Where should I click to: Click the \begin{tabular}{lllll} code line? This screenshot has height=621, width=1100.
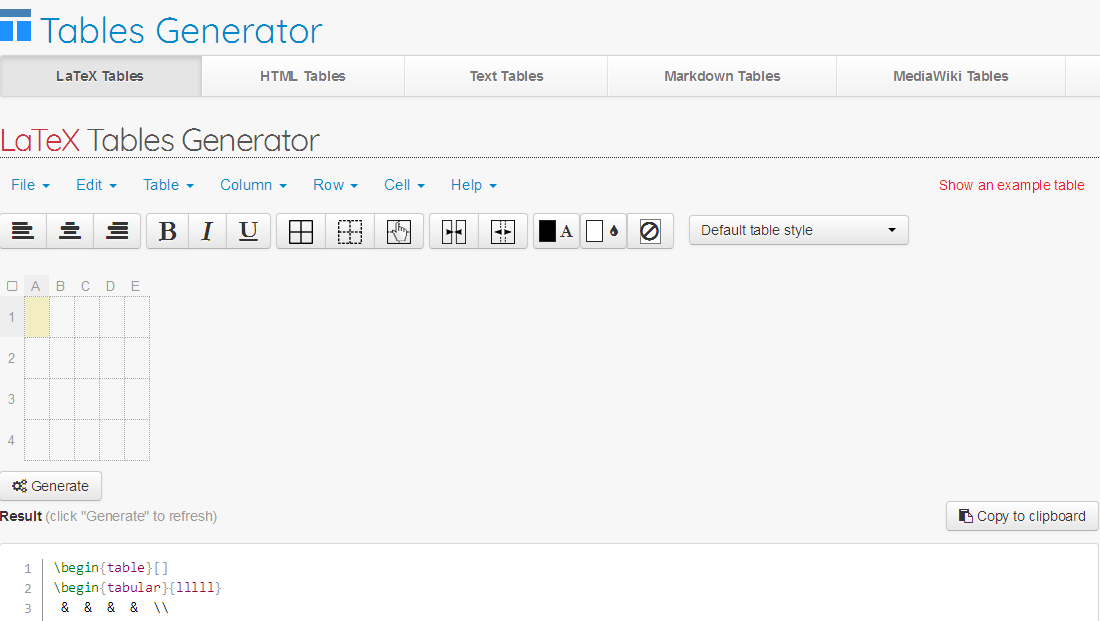click(x=138, y=587)
